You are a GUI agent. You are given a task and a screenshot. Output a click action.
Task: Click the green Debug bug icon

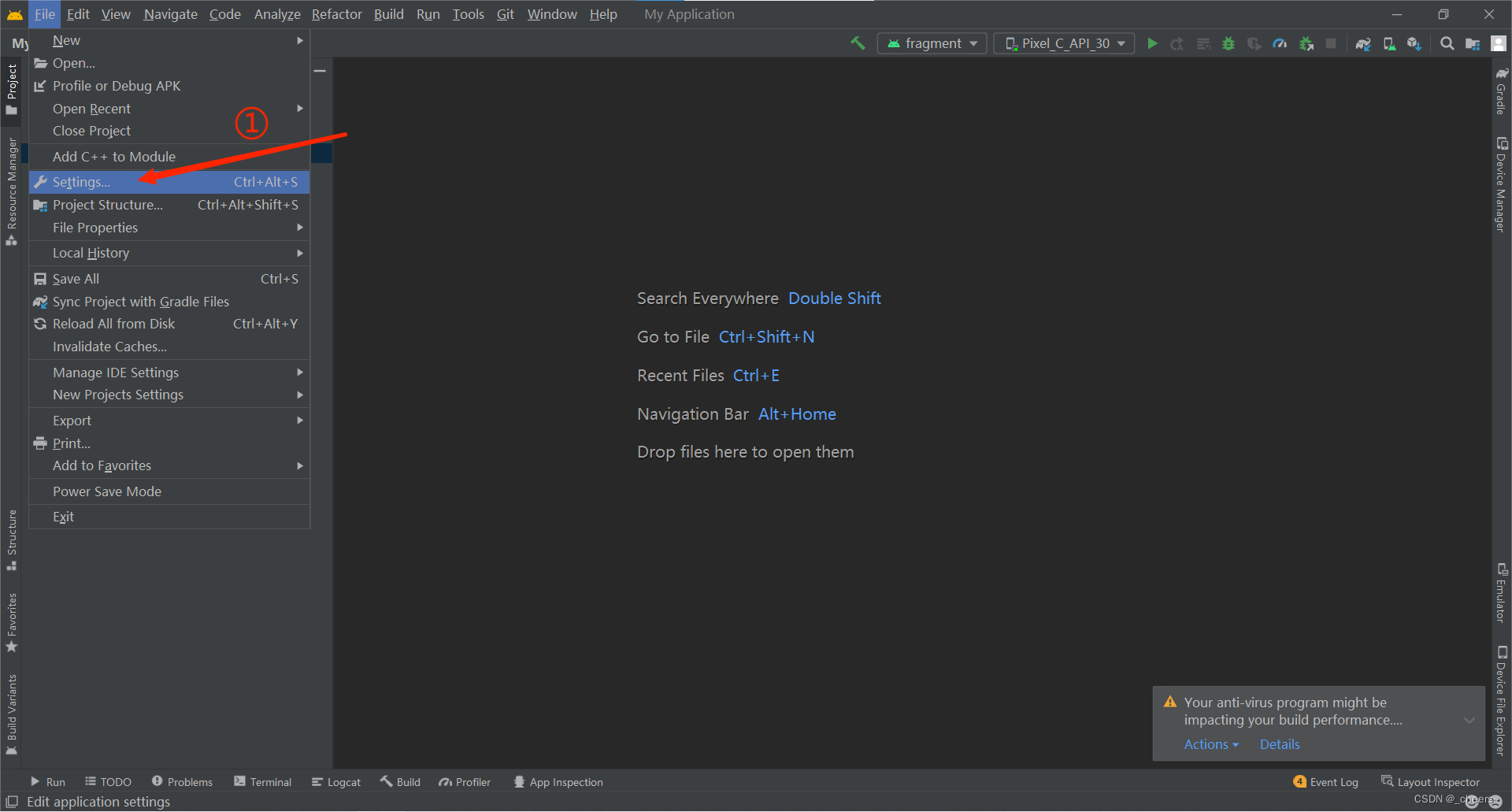[x=1228, y=43]
